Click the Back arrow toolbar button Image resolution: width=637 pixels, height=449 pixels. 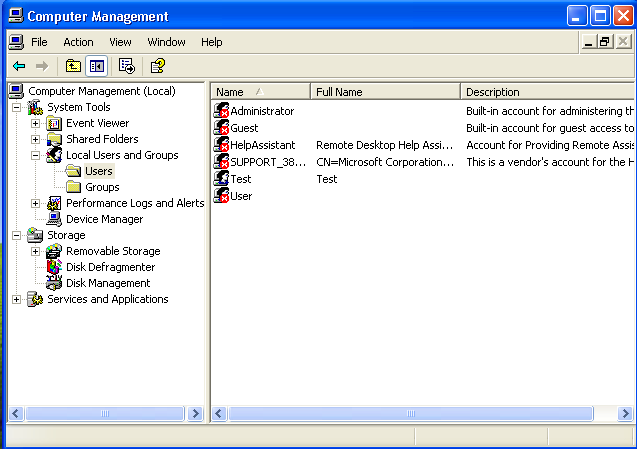coord(19,66)
